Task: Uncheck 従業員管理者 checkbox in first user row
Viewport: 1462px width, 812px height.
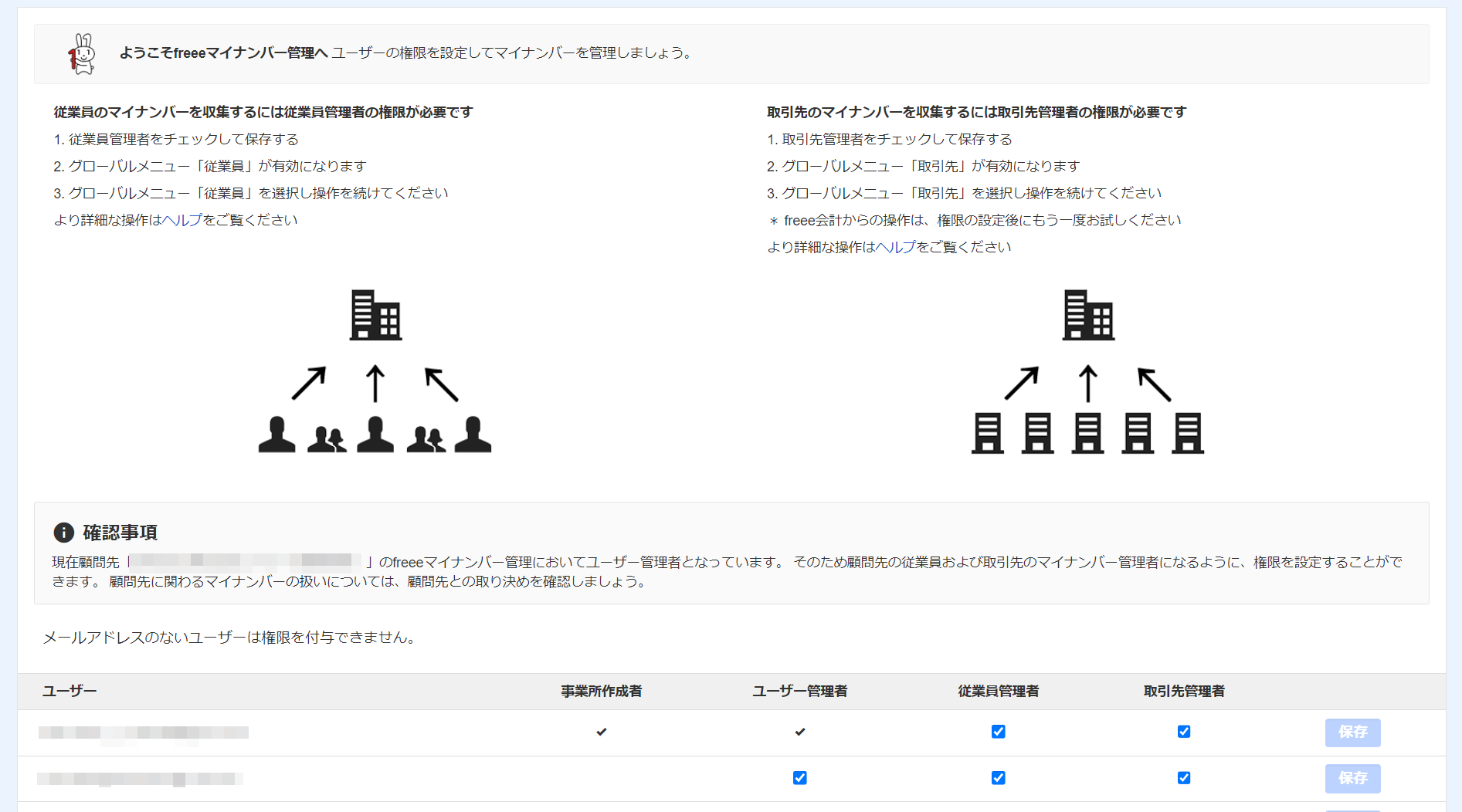Action: [999, 732]
